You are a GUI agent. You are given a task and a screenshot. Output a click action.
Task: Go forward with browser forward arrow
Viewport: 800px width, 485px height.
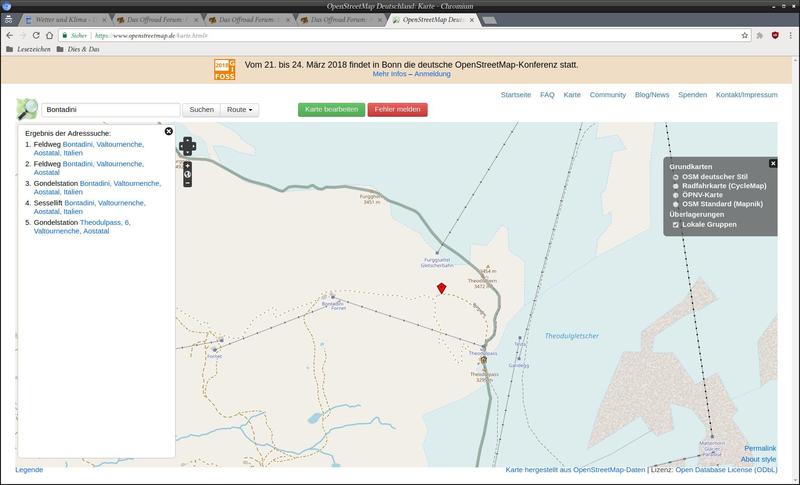(x=23, y=35)
